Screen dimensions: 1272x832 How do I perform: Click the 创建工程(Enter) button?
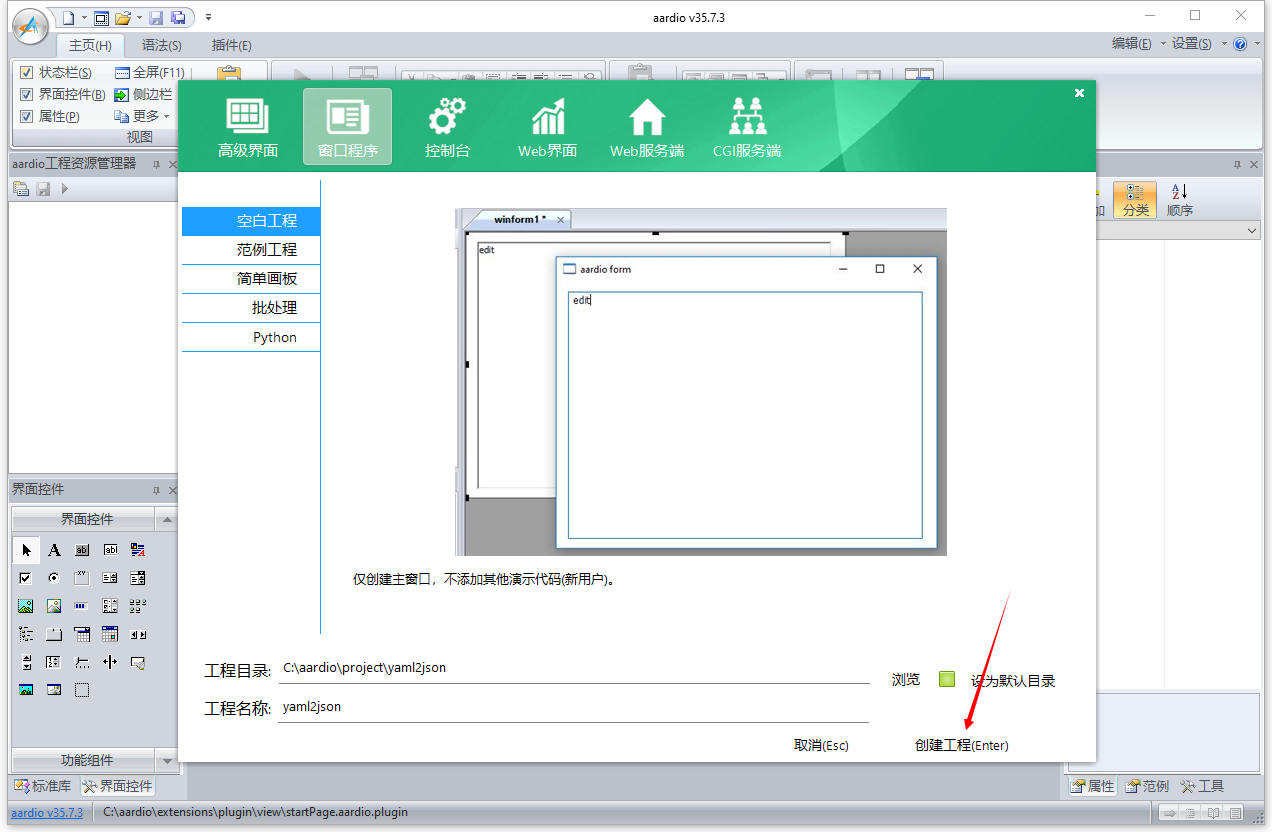(960, 745)
